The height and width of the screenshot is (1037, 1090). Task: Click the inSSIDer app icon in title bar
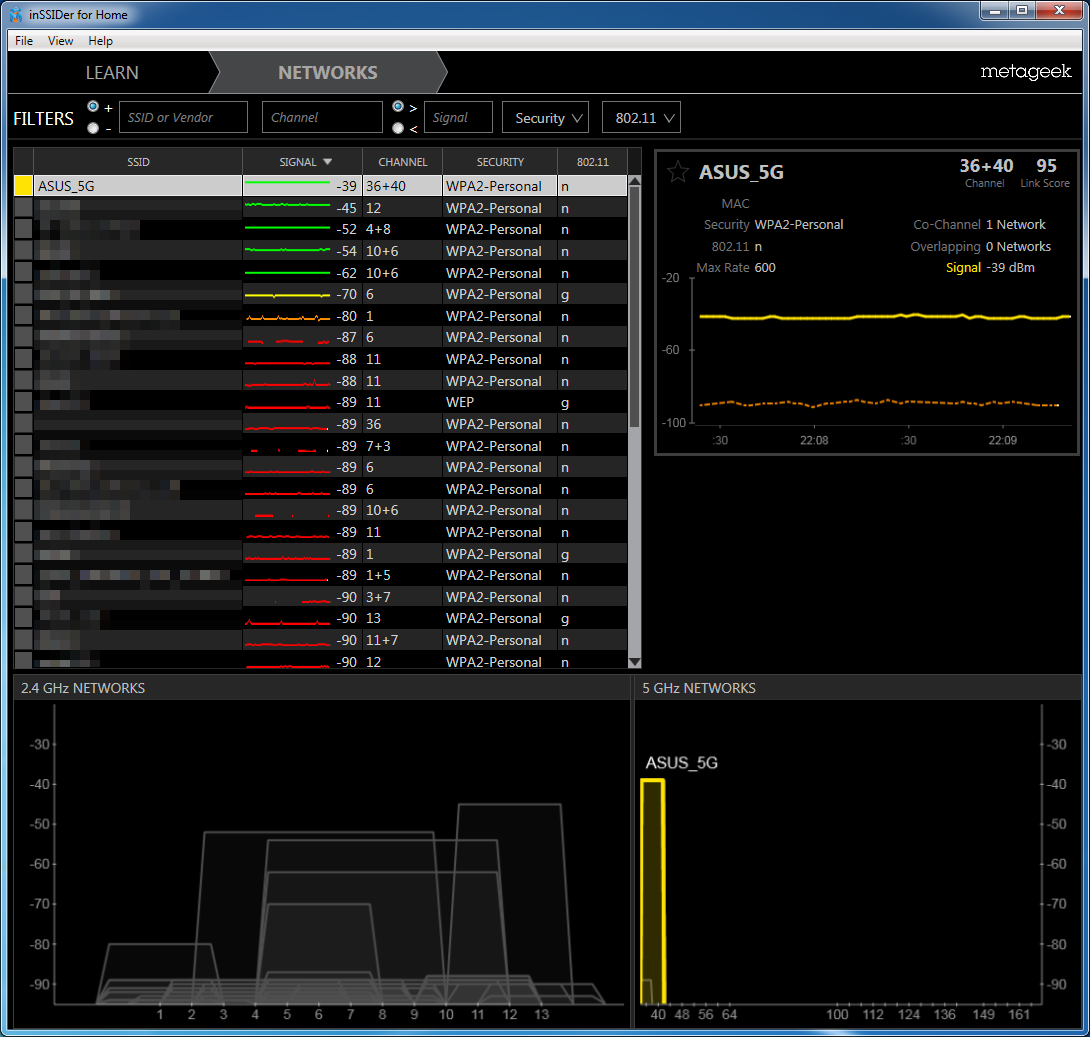coord(15,14)
